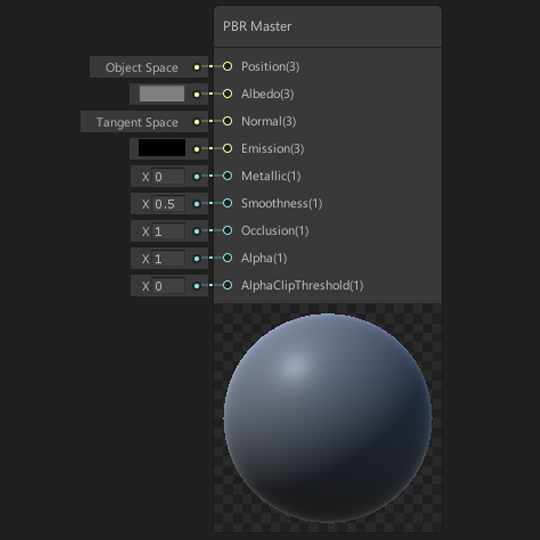540x540 pixels.
Task: Click the Position(3) input port circle
Action: pyautogui.click(x=227, y=66)
